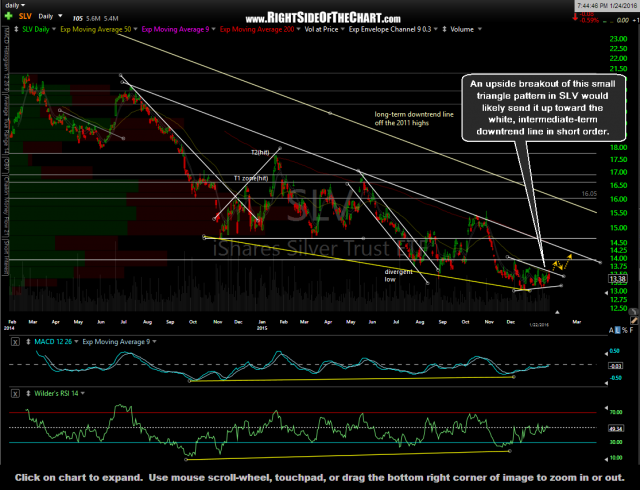Click the red down-arrow price change icon
Viewport: 640px width, 490px height.
[575, 17]
